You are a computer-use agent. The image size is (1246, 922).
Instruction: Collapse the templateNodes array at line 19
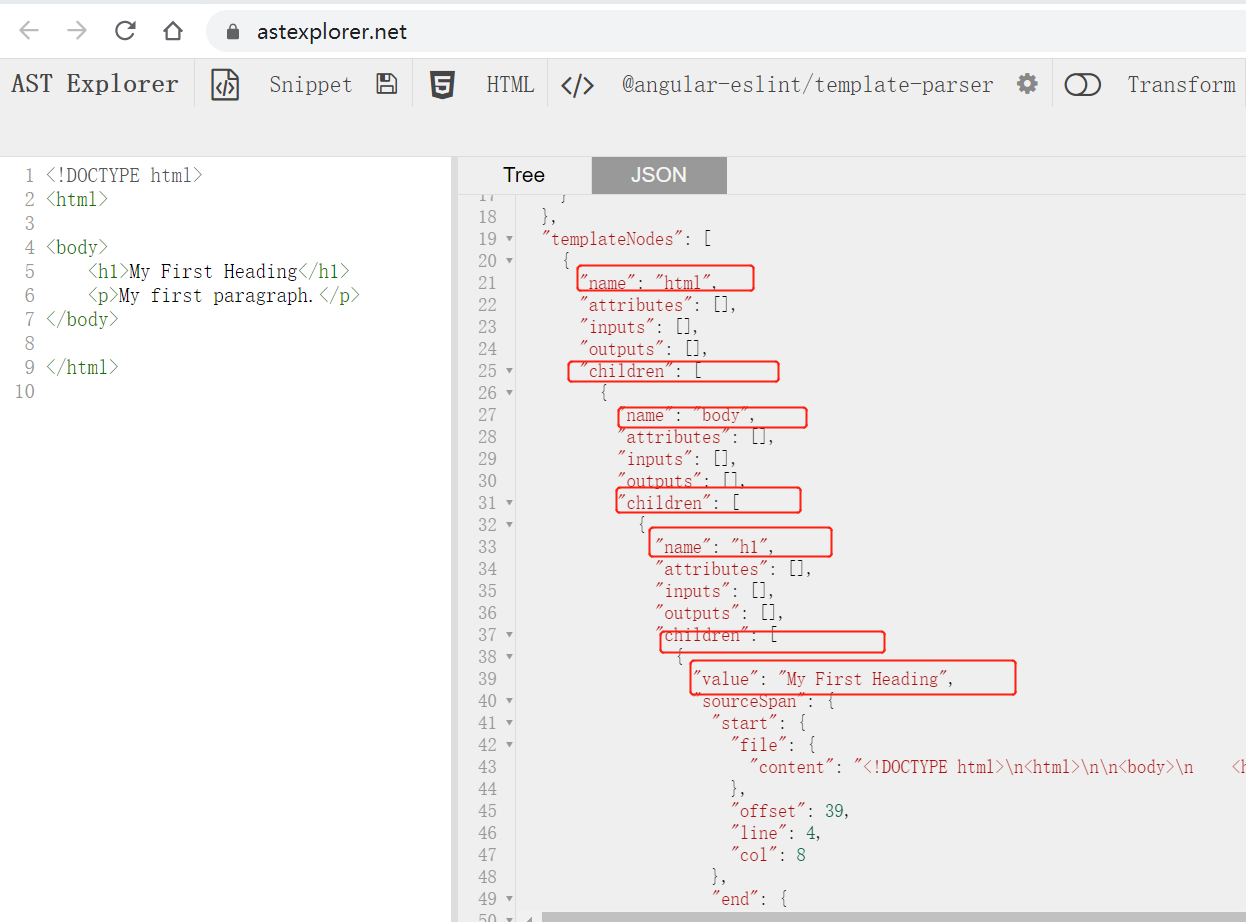coord(510,239)
